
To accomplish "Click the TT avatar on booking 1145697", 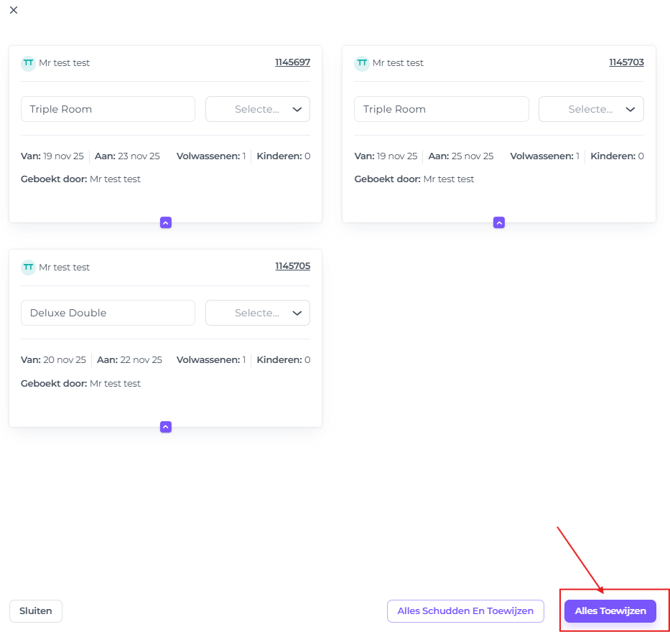I will coord(28,63).
